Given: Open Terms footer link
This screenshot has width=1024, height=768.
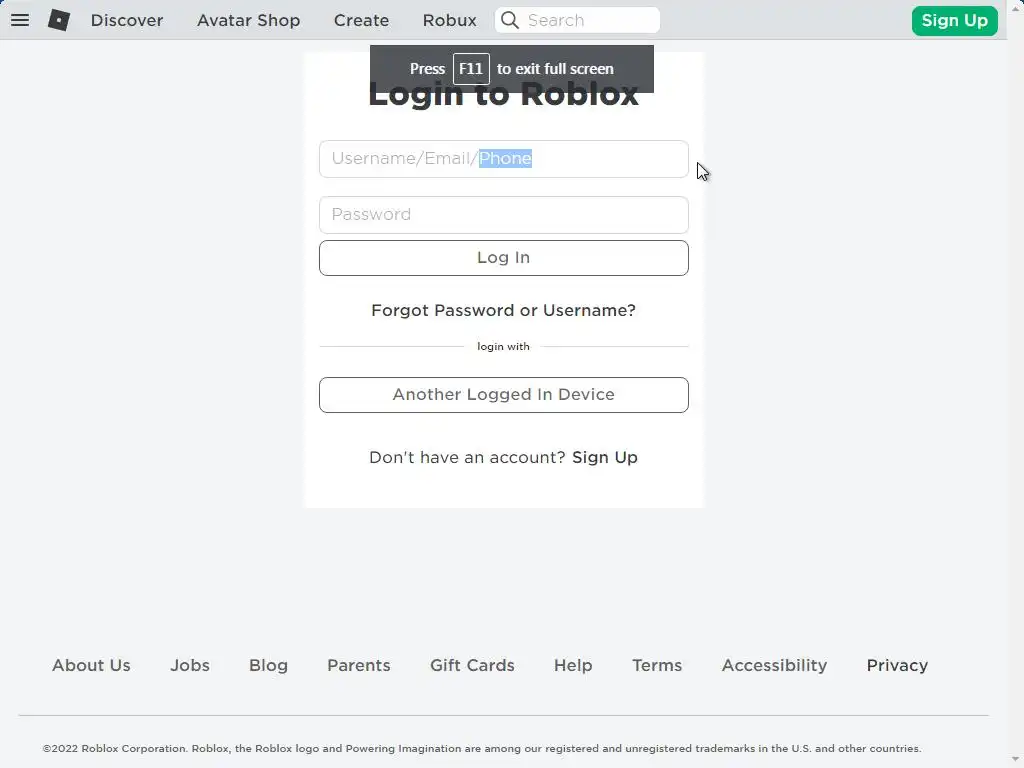Looking at the screenshot, I should pyautogui.click(x=657, y=665).
